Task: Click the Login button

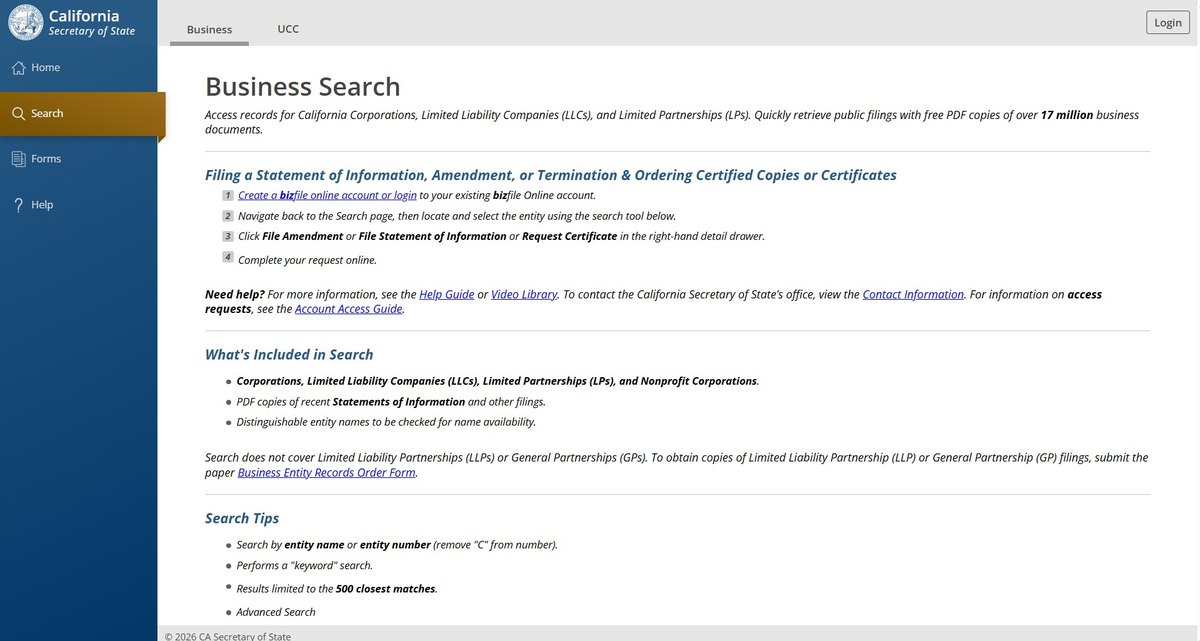Action: coord(1168,23)
